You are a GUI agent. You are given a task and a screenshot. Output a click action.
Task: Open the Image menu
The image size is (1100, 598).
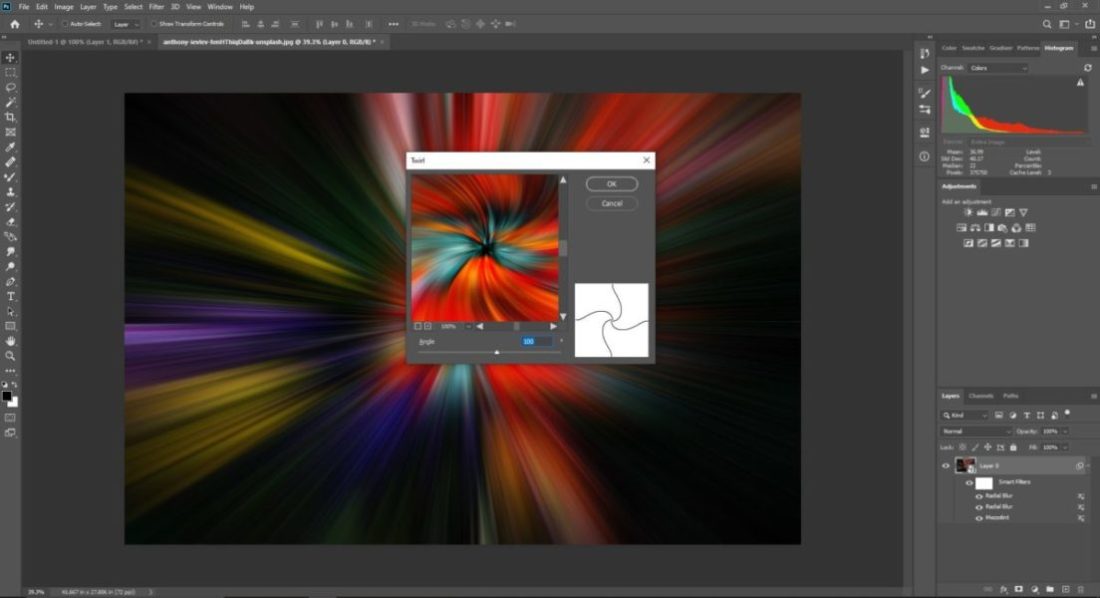(x=64, y=7)
